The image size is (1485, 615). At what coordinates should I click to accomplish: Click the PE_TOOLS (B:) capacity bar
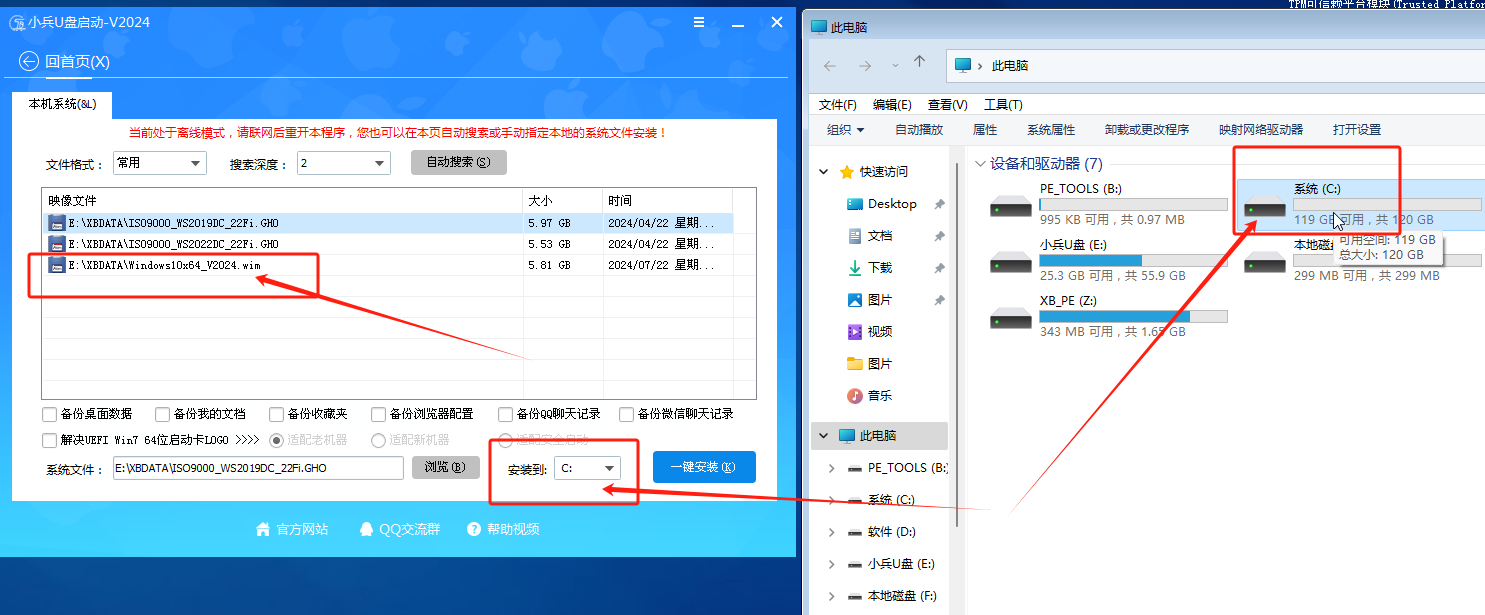pos(1133,204)
